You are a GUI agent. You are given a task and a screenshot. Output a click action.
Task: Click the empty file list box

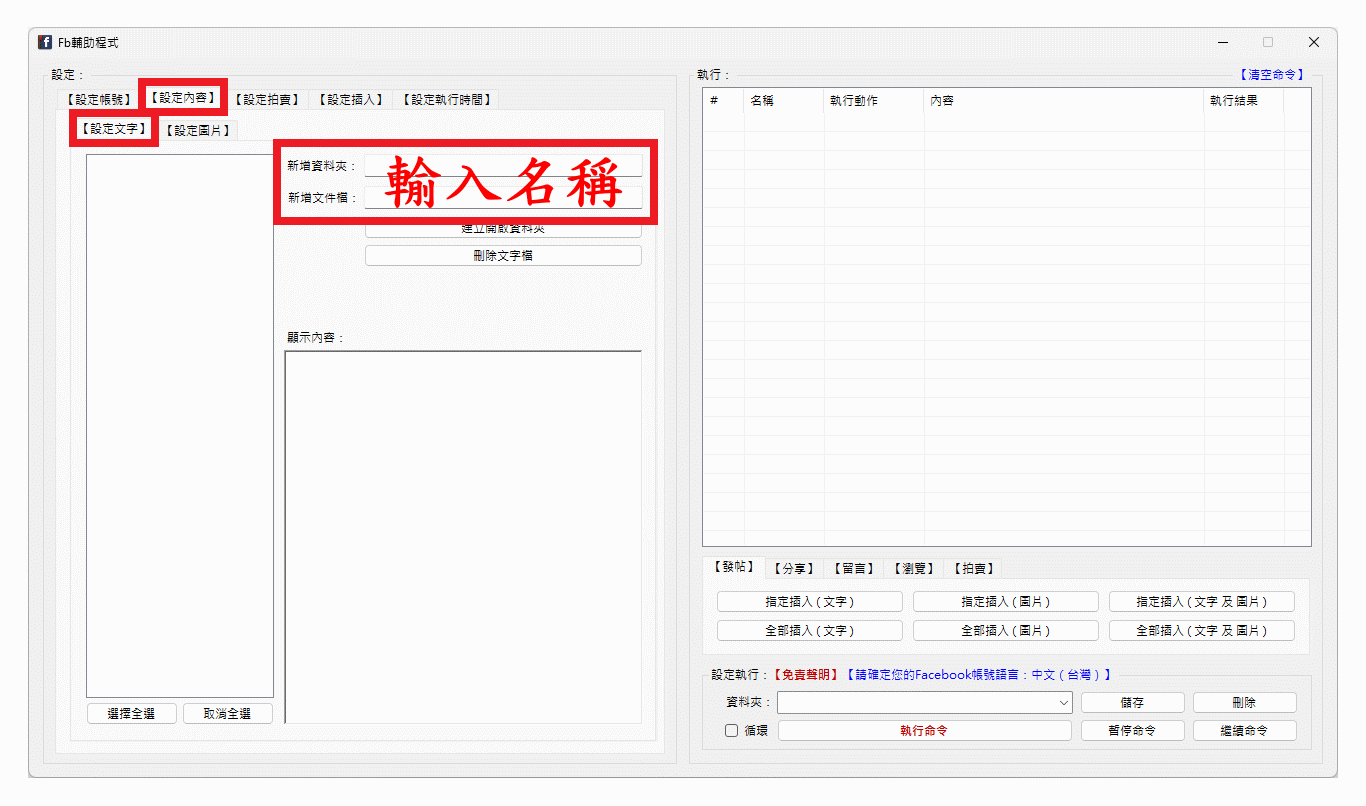pos(180,426)
